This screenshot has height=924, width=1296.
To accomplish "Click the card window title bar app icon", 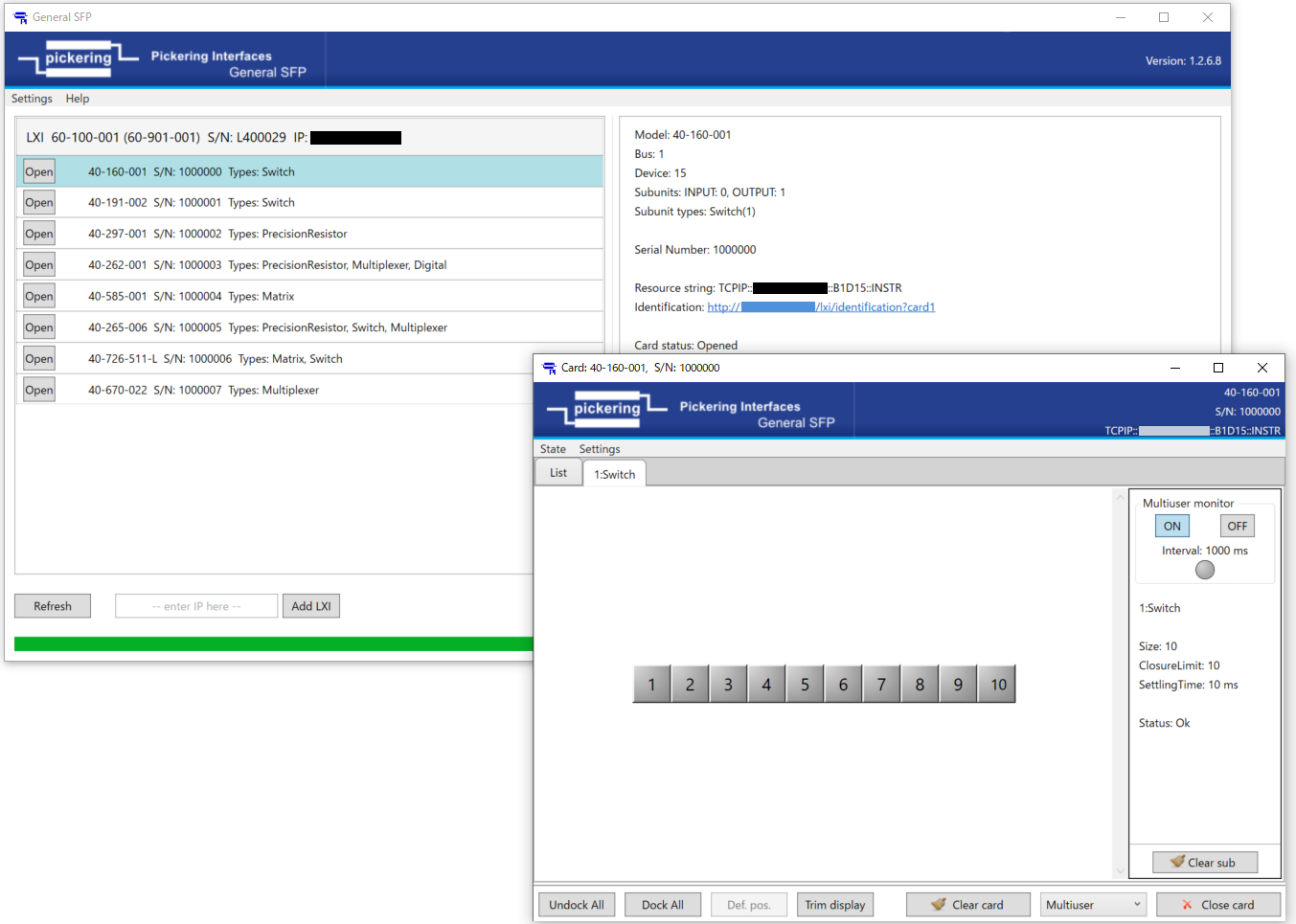I will [549, 368].
